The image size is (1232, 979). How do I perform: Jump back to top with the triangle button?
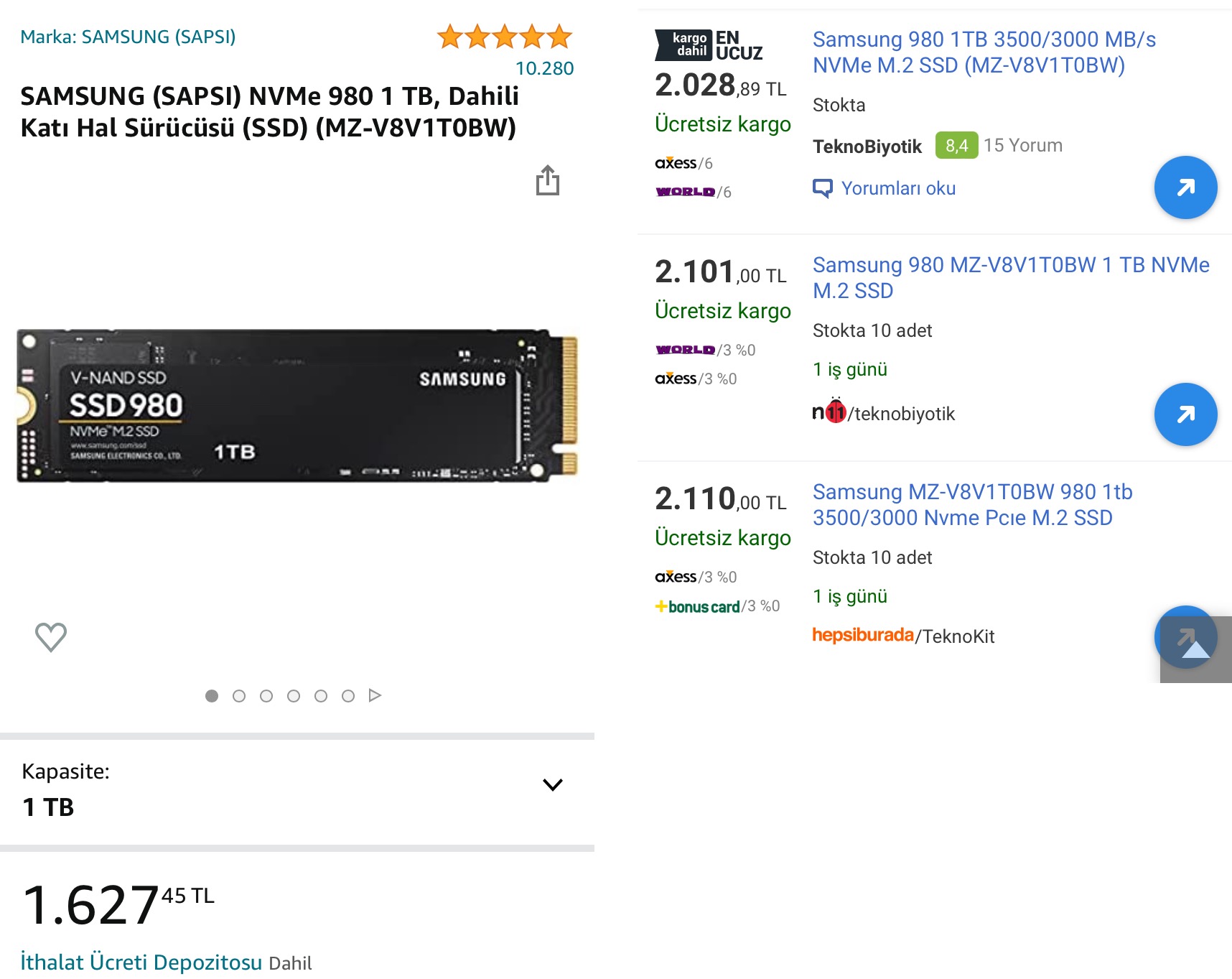pos(1196,649)
